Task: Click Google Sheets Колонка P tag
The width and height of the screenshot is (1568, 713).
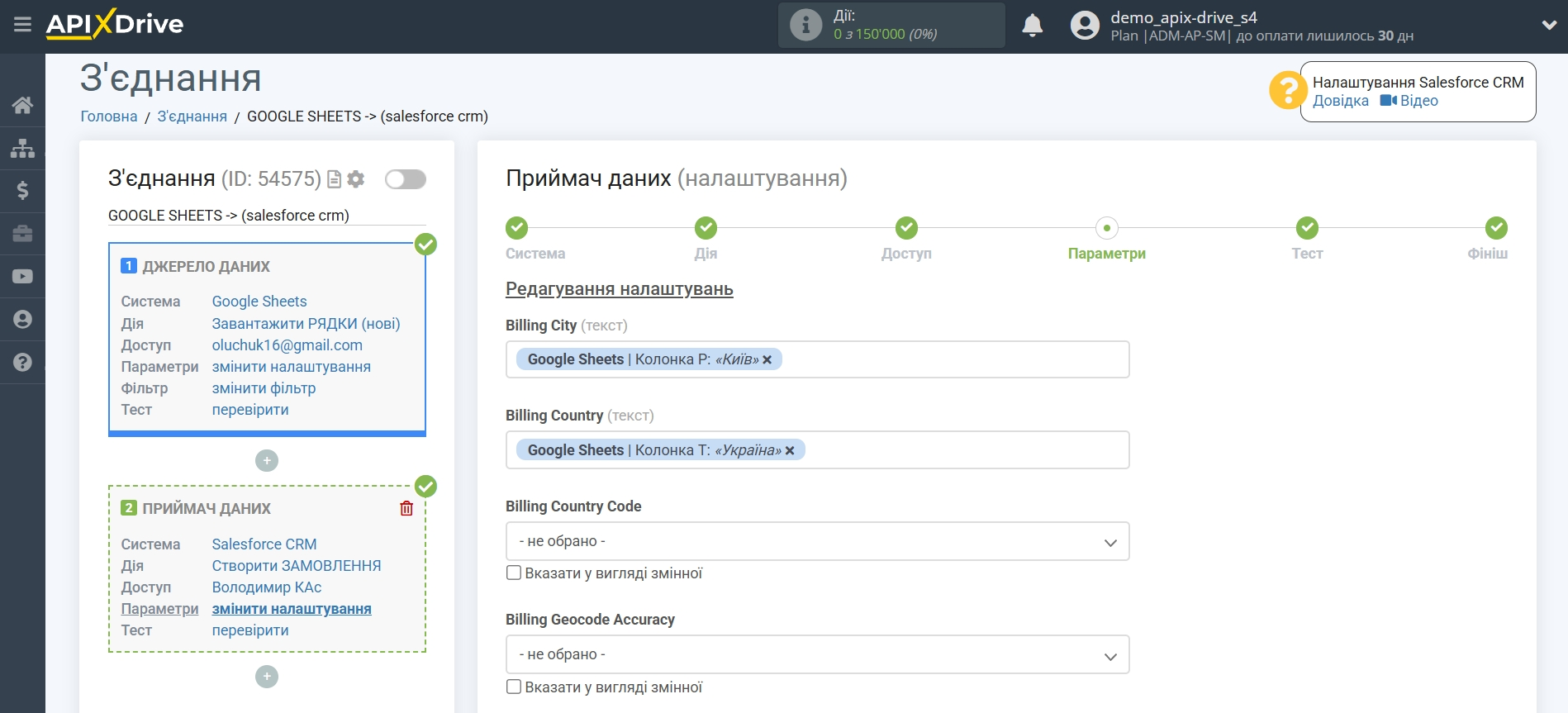Action: pyautogui.click(x=649, y=359)
